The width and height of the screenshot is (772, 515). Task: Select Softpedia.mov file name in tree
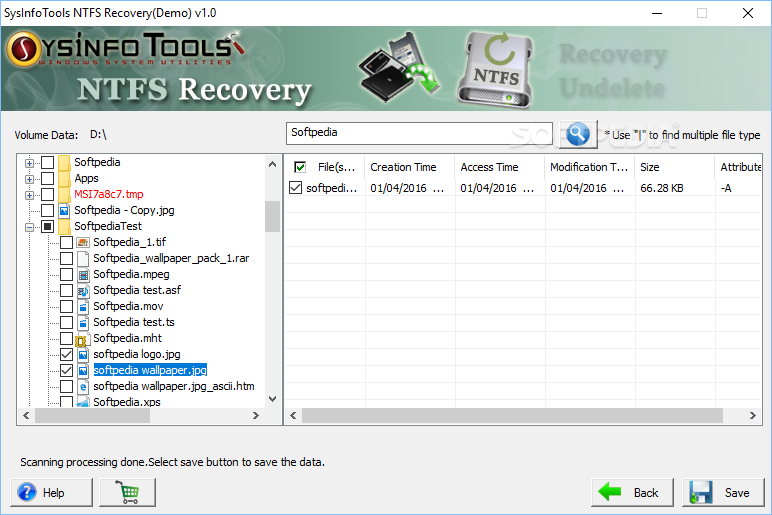point(128,306)
